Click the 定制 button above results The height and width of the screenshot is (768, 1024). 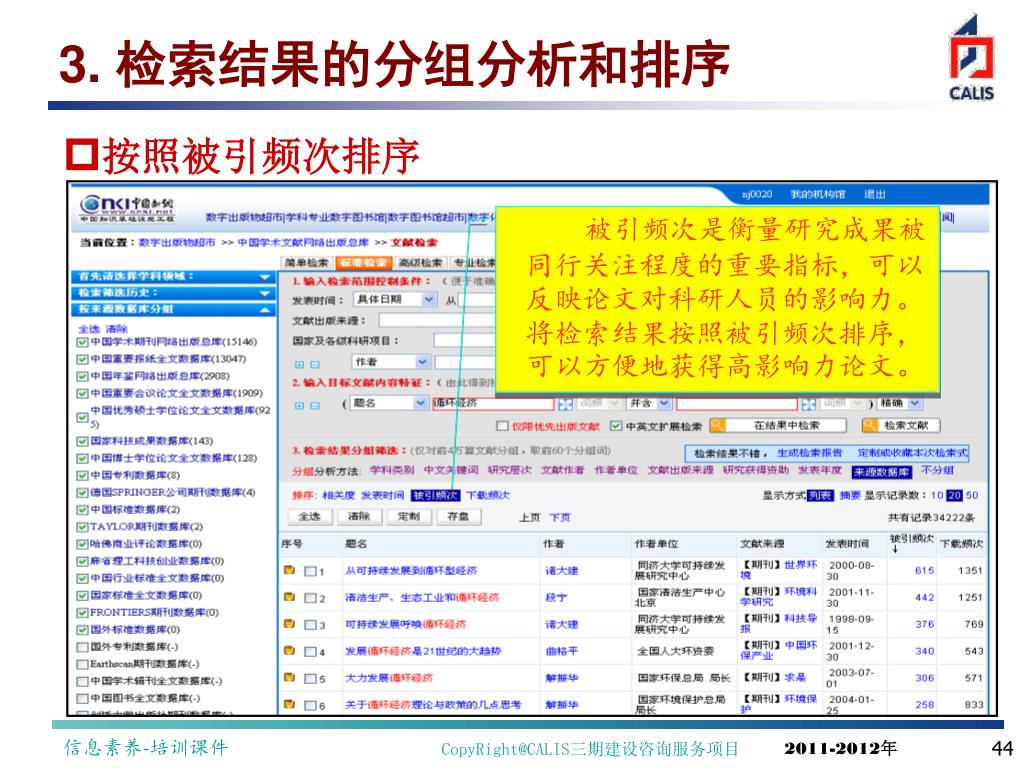point(409,517)
